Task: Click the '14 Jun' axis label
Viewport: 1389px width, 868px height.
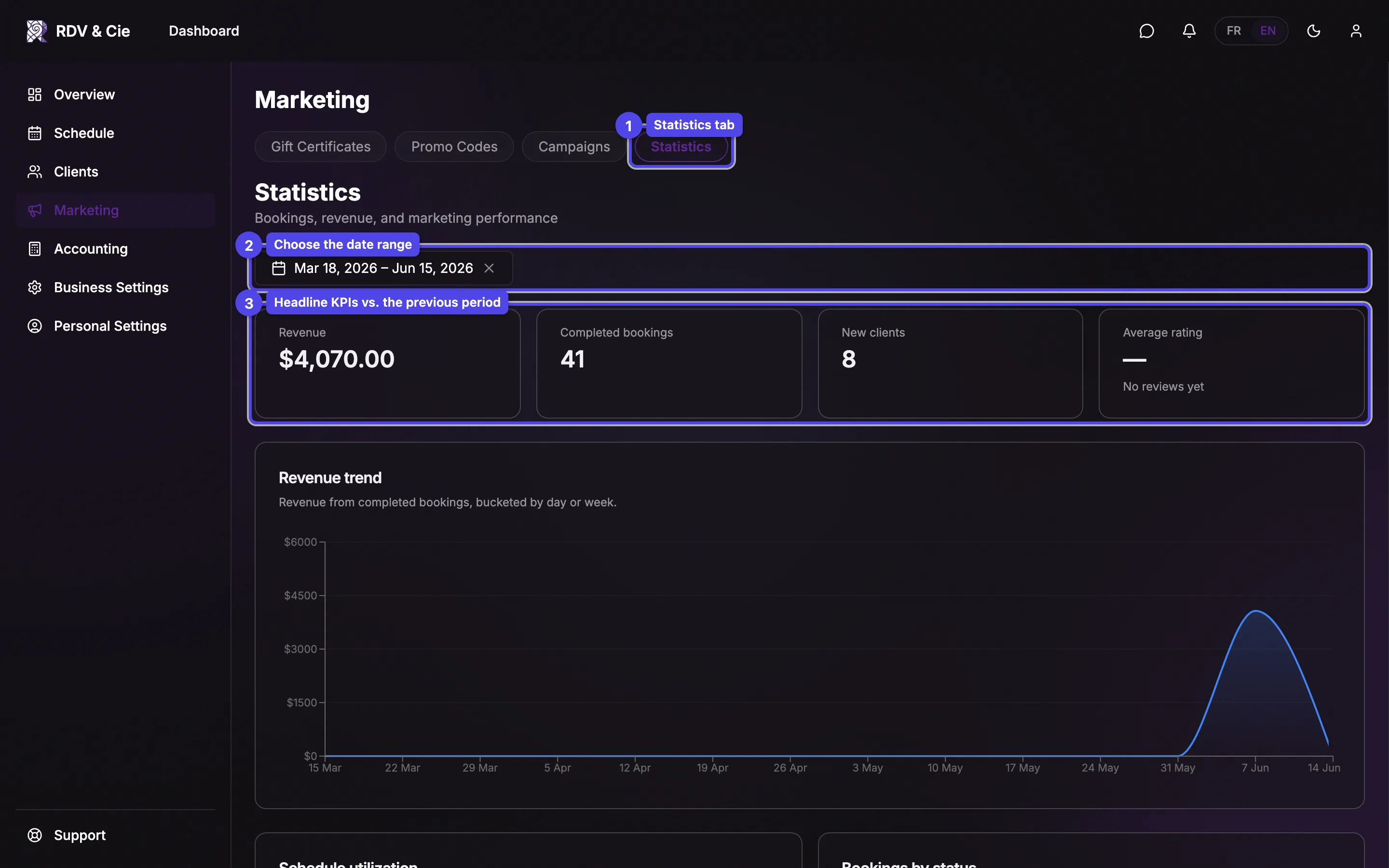Action: pos(1323,768)
